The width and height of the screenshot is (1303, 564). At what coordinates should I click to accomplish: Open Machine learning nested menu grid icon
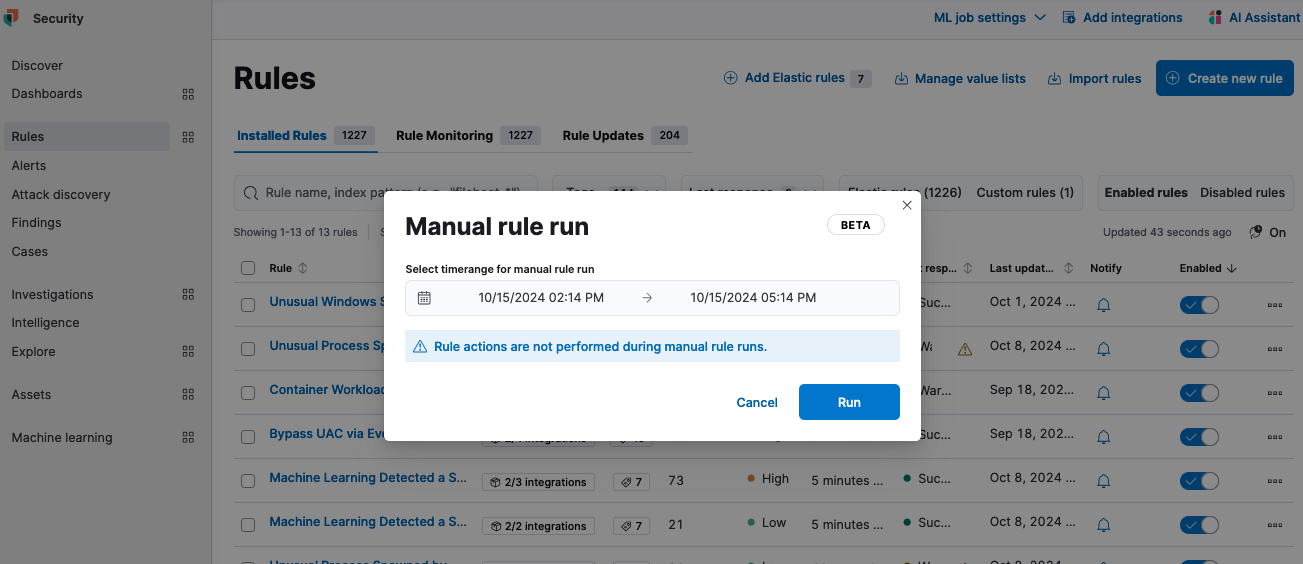tap(188, 438)
